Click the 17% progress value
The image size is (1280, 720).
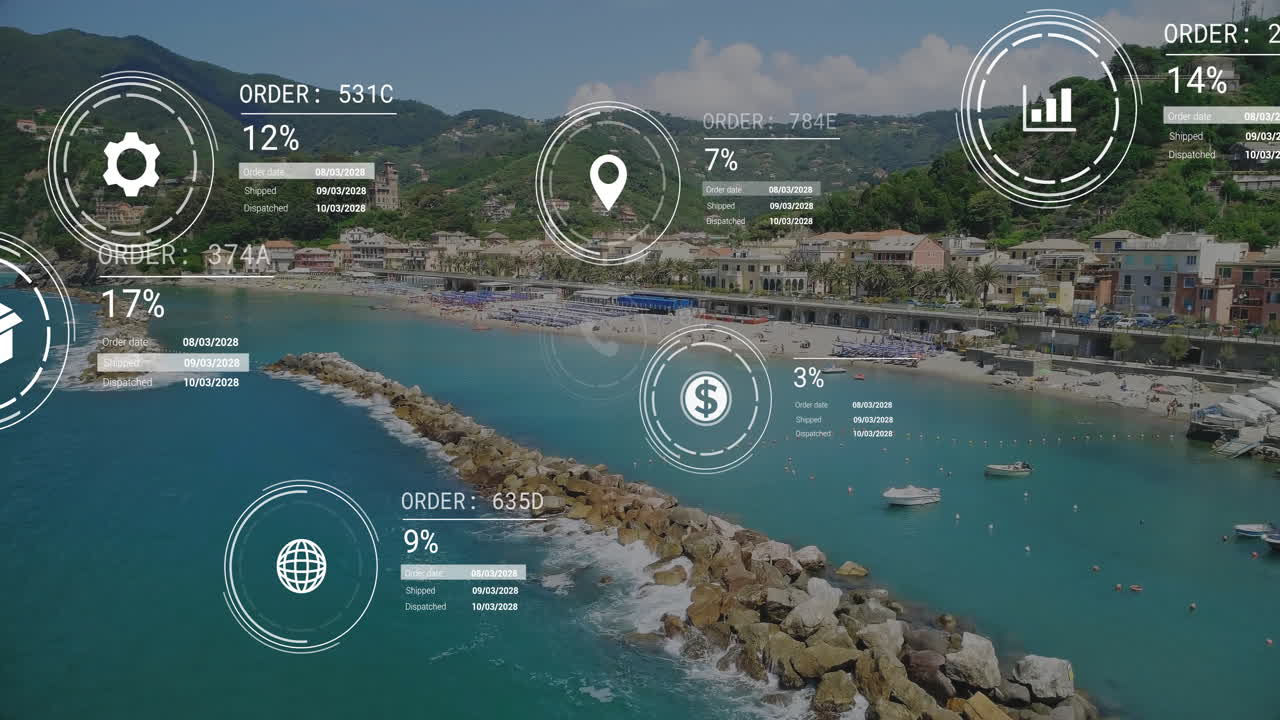[132, 303]
